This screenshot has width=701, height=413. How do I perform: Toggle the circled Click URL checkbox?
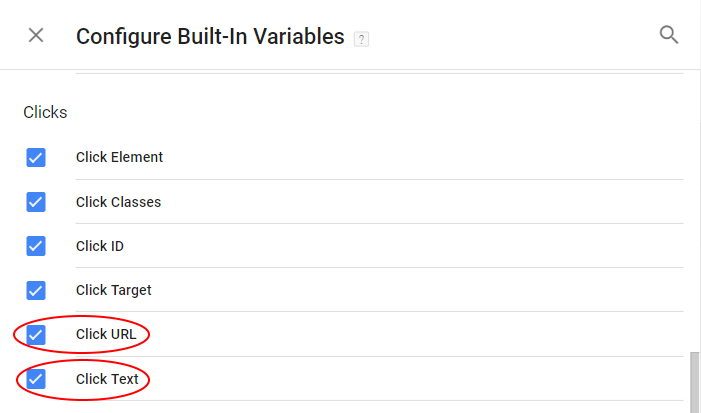(36, 334)
